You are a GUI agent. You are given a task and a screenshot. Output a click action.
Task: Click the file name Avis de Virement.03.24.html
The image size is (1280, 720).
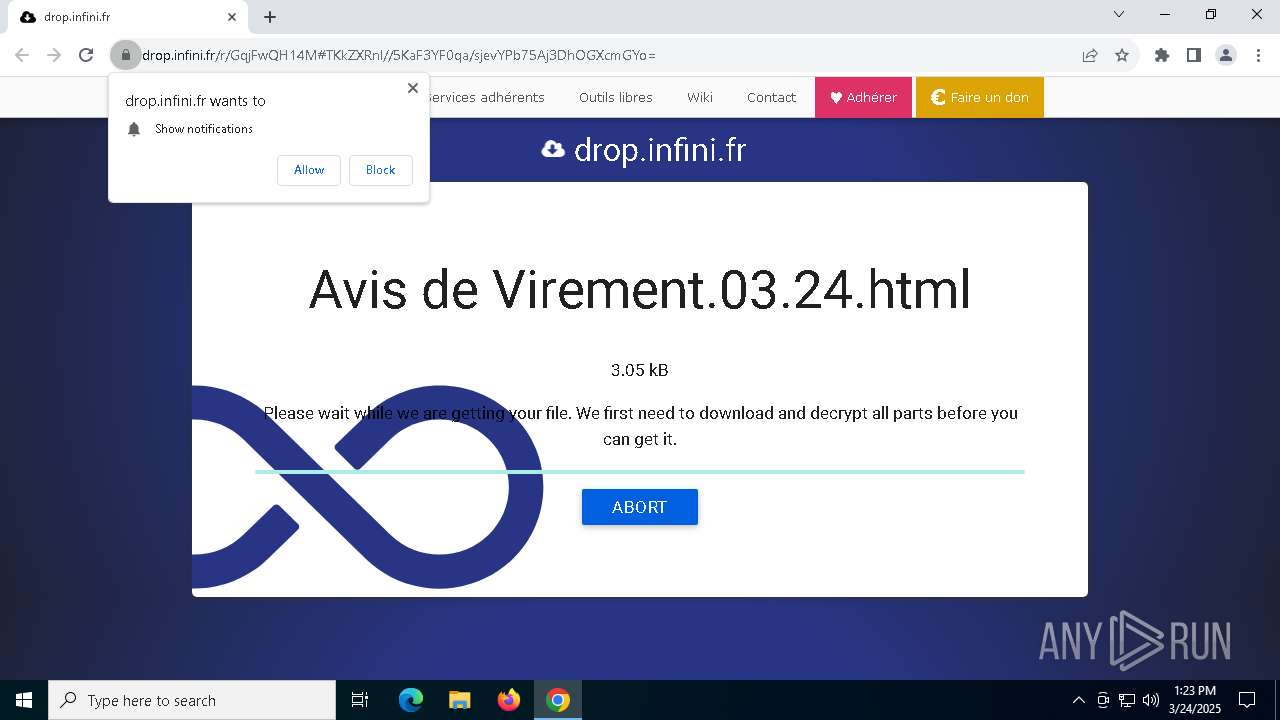tap(640, 290)
